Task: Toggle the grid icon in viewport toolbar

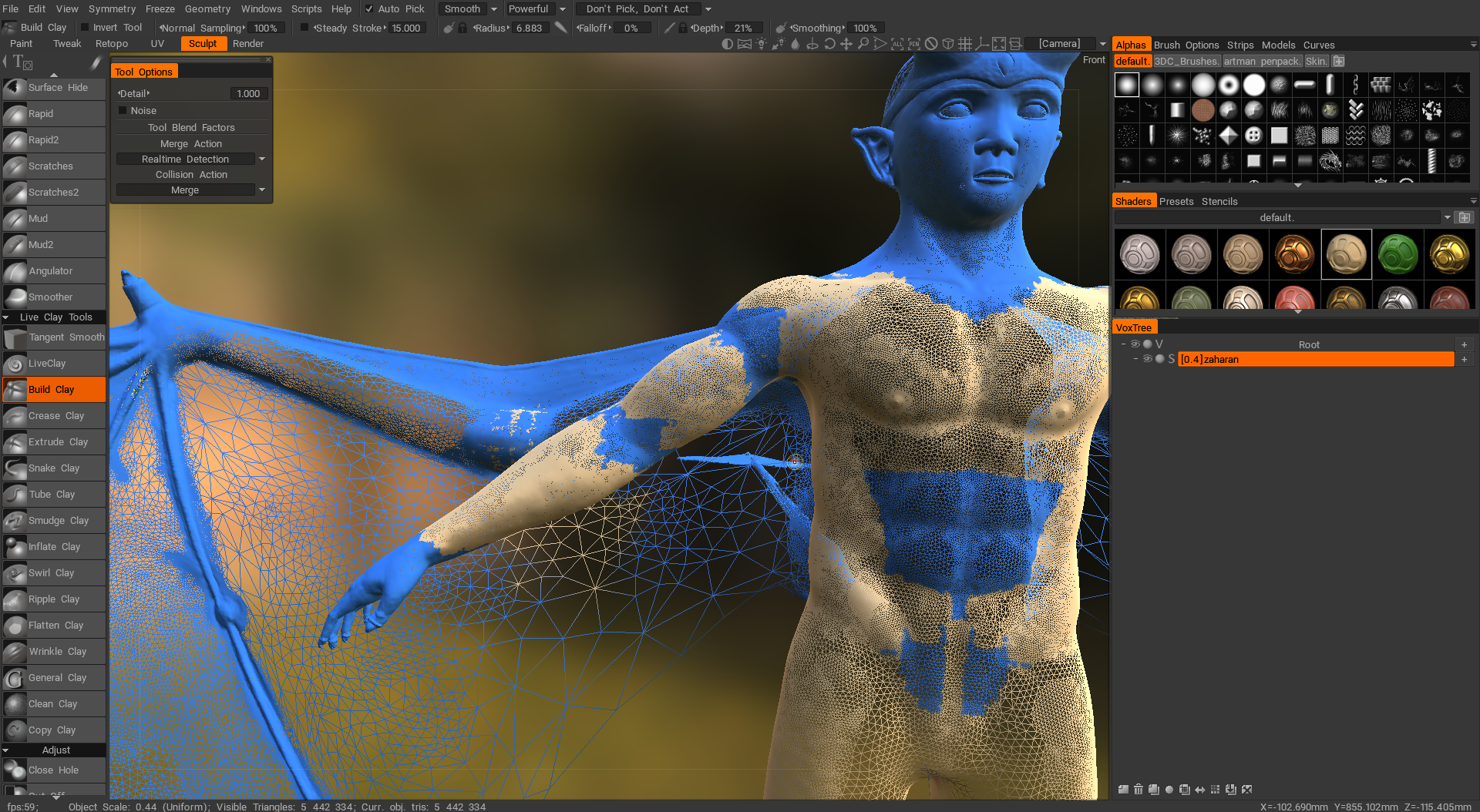Action: coord(964,44)
